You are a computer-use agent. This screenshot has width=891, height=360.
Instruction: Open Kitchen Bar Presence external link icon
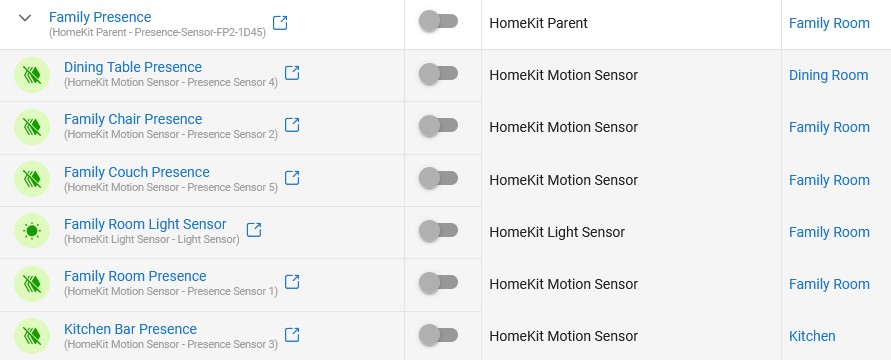pos(292,335)
